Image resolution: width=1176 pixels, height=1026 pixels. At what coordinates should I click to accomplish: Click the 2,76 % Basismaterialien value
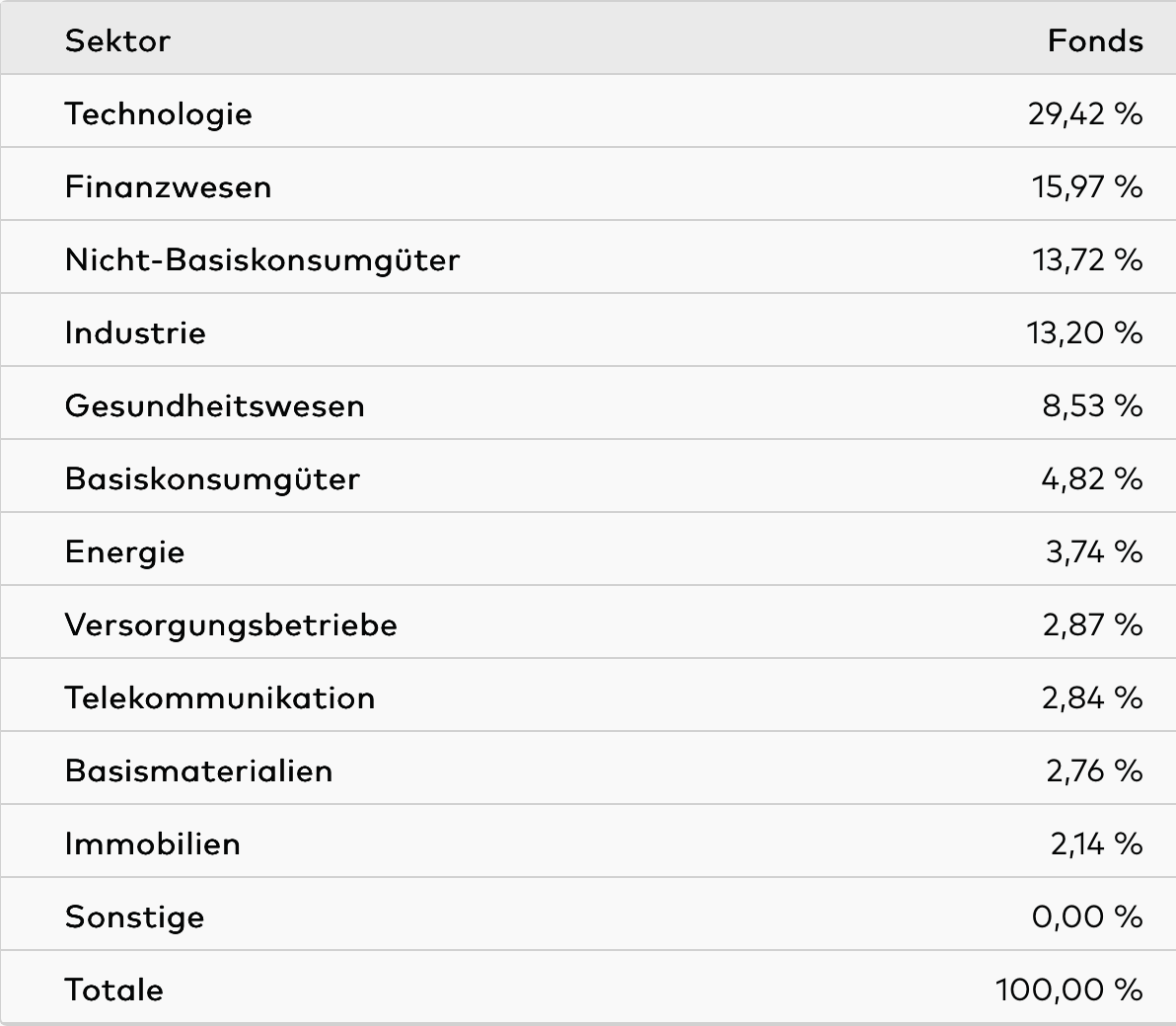point(1093,770)
